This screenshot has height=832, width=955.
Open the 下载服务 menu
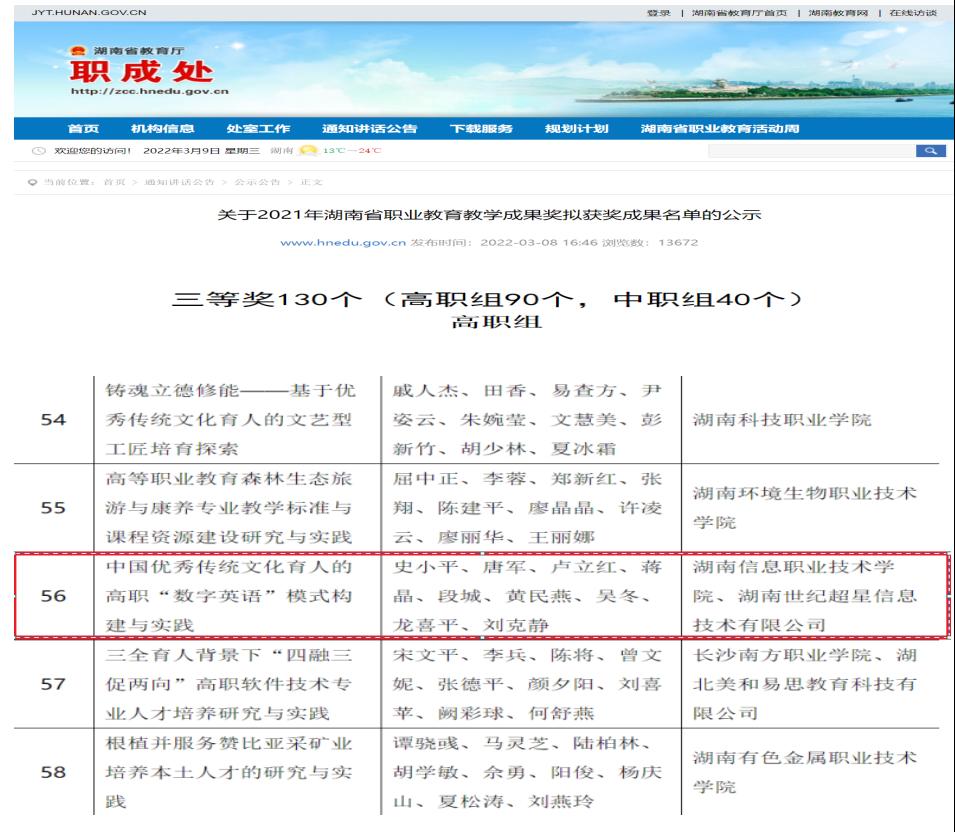coord(481,128)
